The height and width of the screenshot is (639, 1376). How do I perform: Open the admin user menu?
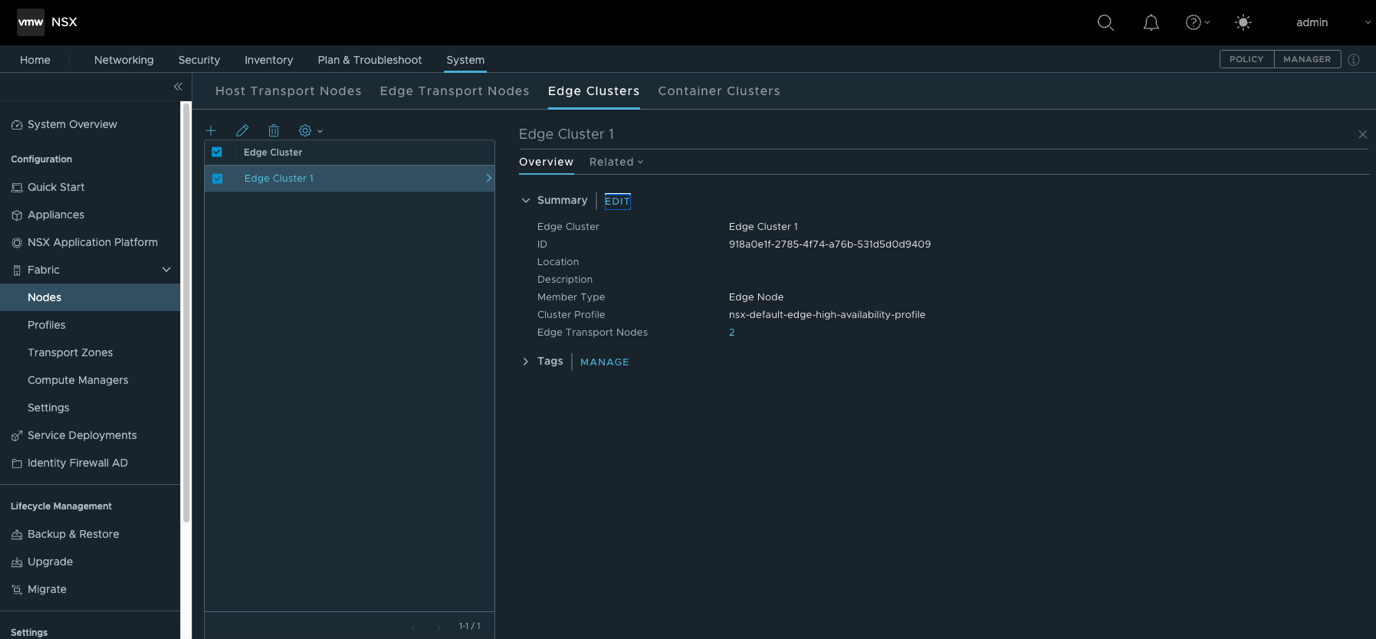point(1333,22)
